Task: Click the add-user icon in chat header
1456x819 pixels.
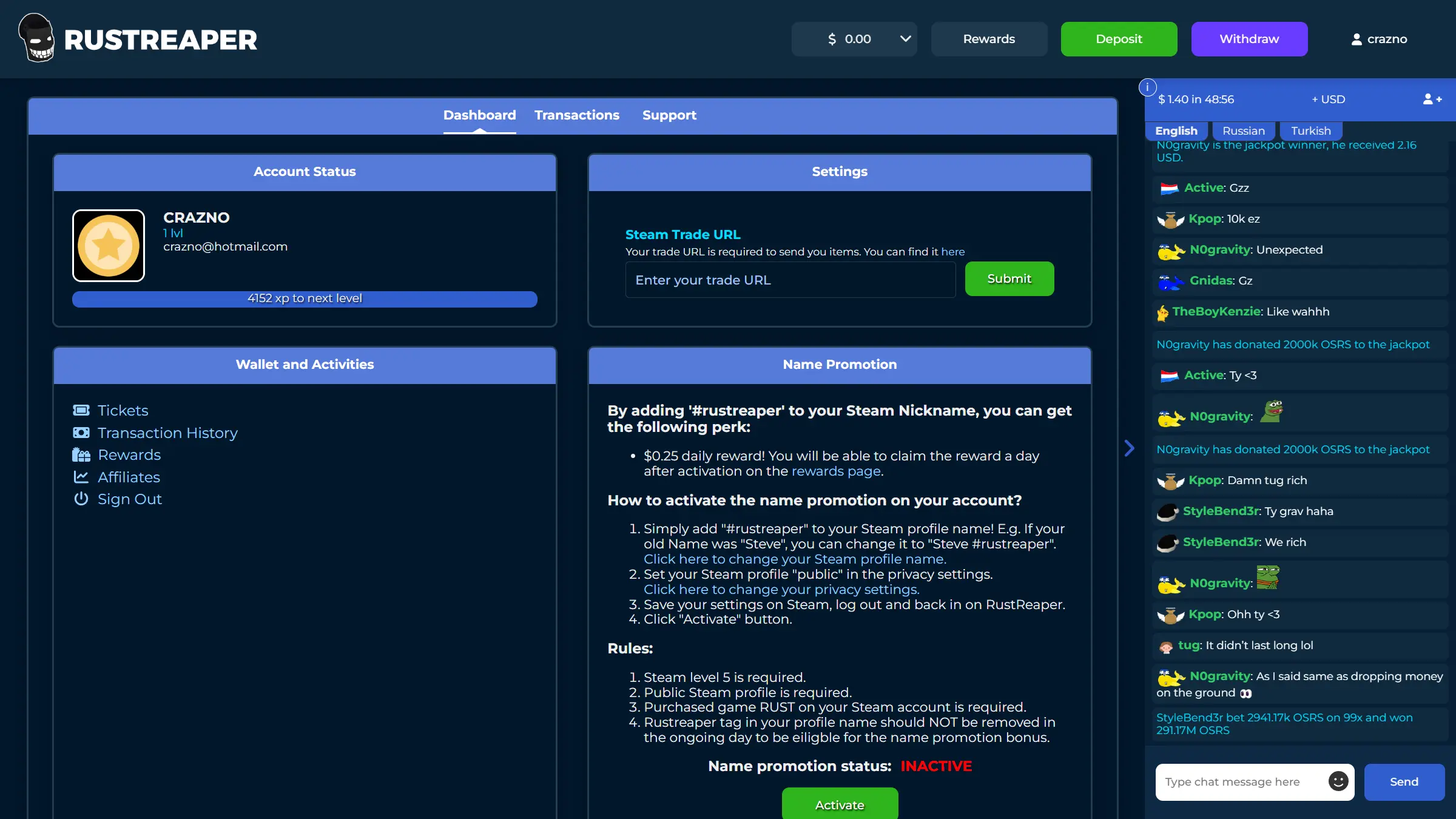Action: (x=1432, y=99)
